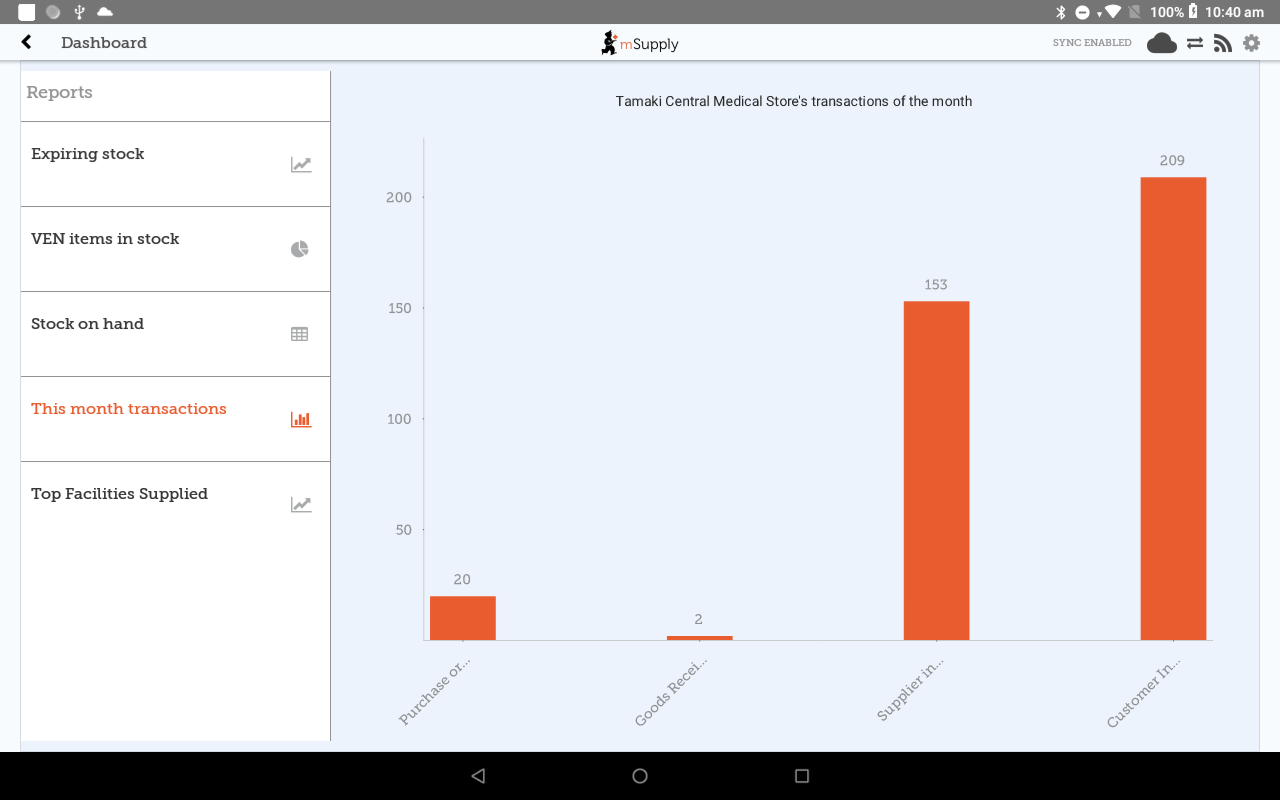Viewport: 1280px width, 800px height.
Task: Click the cloud sync icon
Action: tap(1161, 43)
